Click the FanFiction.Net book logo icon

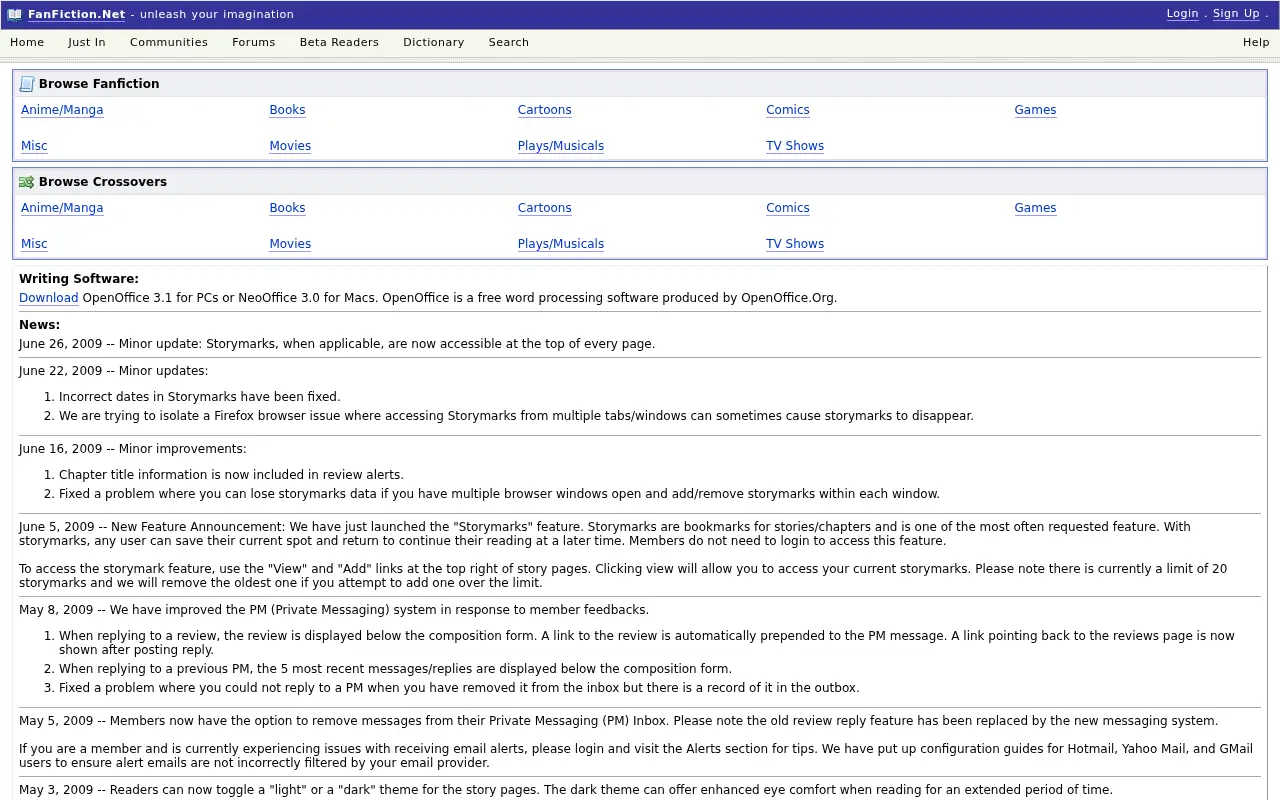[14, 14]
